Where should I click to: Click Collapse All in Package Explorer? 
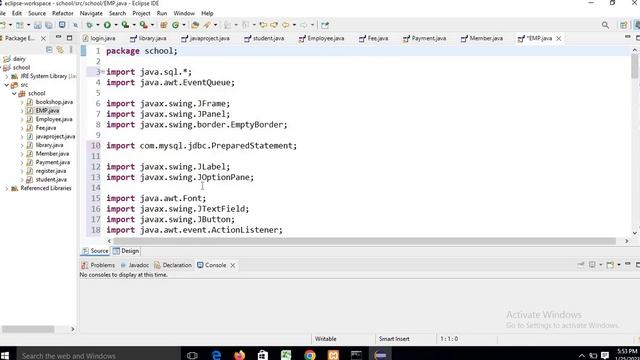pyautogui.click(x=49, y=50)
